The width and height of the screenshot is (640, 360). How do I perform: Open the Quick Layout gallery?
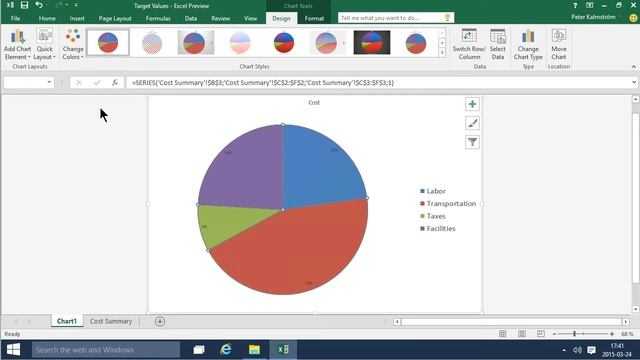(44, 45)
